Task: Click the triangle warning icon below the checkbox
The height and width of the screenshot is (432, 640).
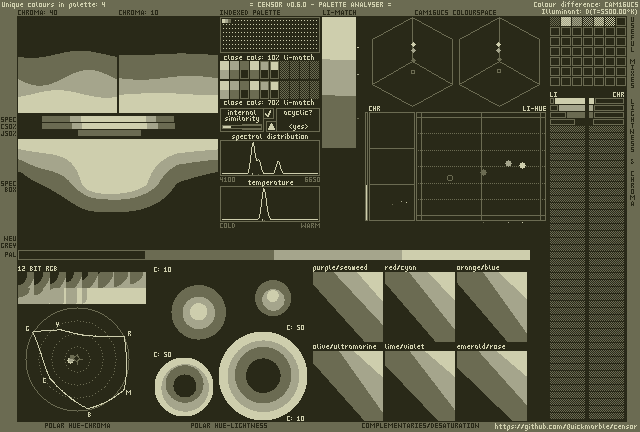Action: [270, 126]
